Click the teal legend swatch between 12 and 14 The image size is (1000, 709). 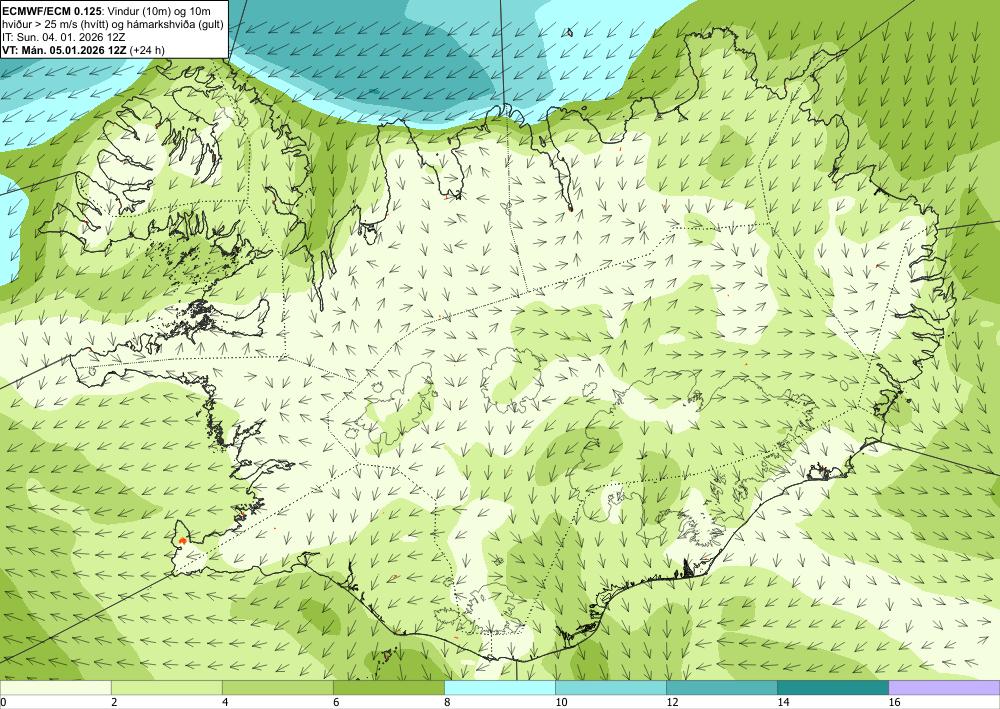(x=721, y=688)
